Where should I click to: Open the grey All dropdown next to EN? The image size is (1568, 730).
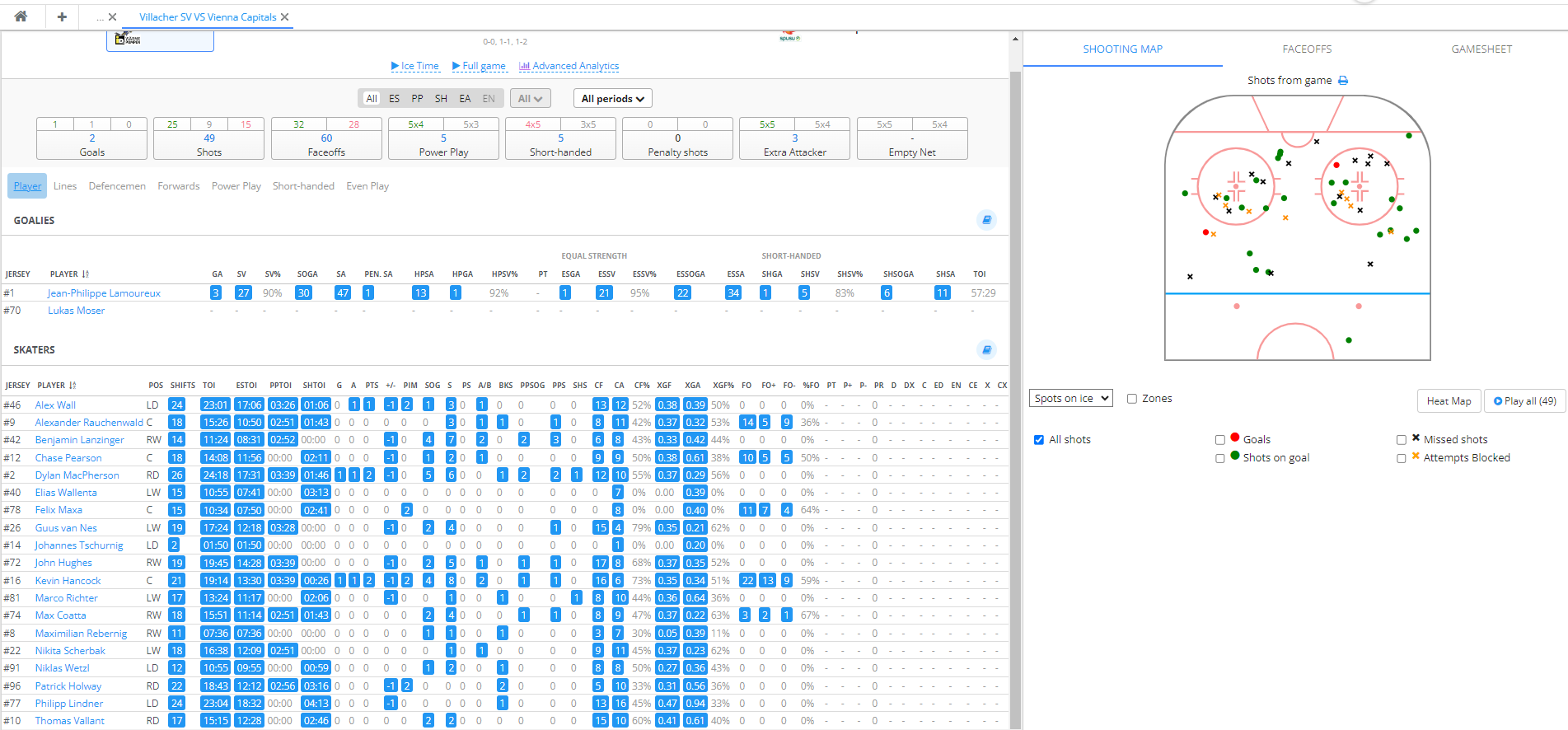[529, 99]
